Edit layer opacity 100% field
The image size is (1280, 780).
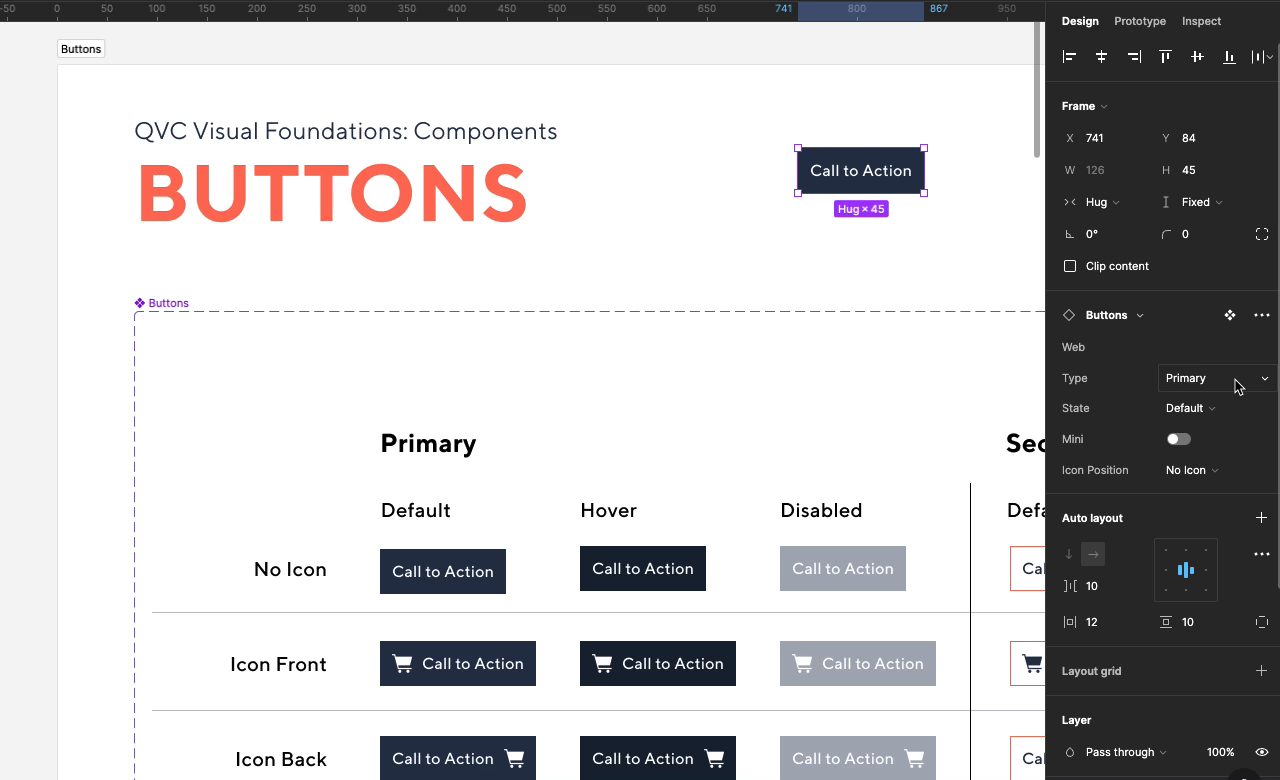pyautogui.click(x=1220, y=752)
